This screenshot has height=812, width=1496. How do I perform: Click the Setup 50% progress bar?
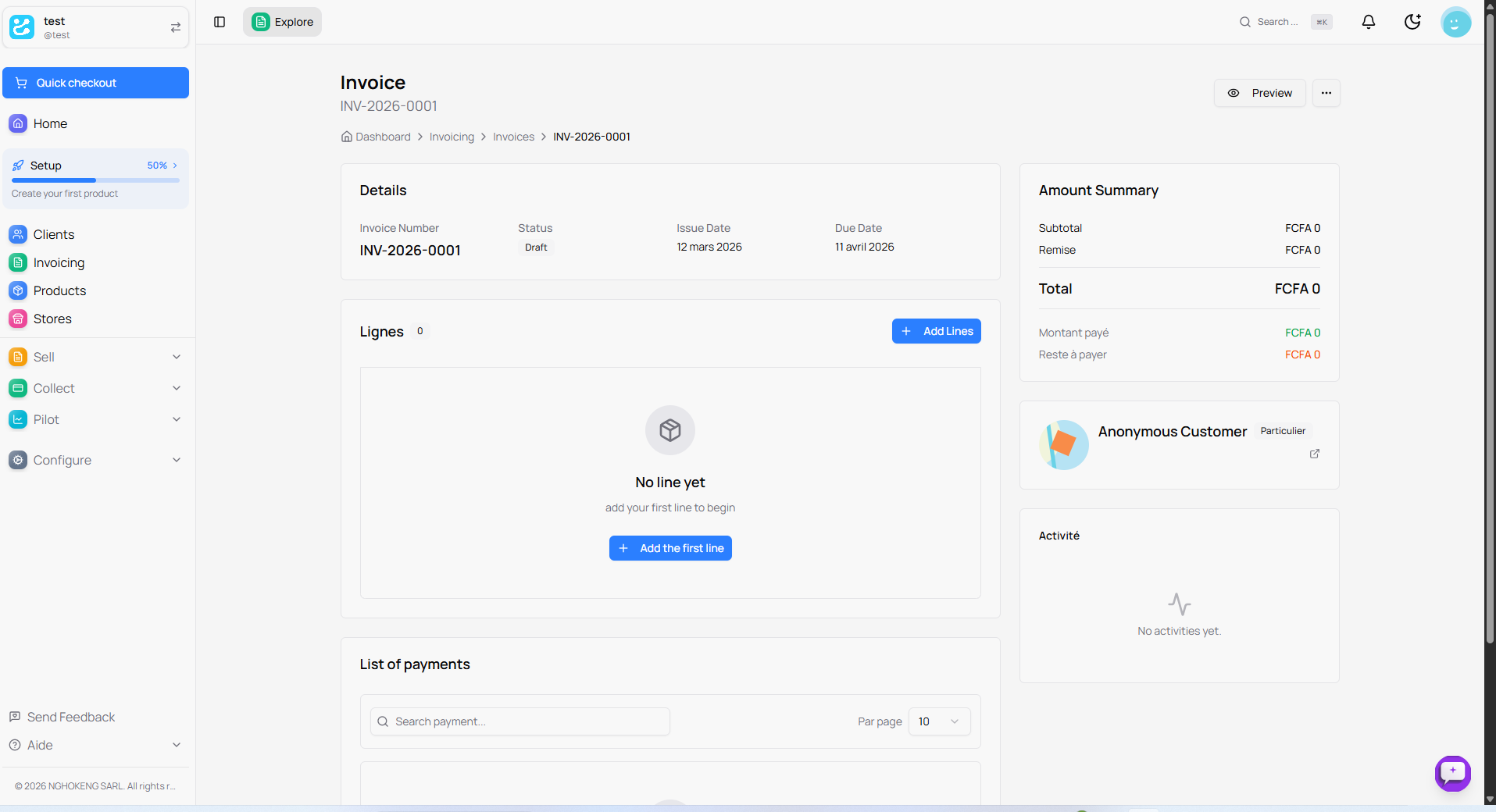coord(95,180)
